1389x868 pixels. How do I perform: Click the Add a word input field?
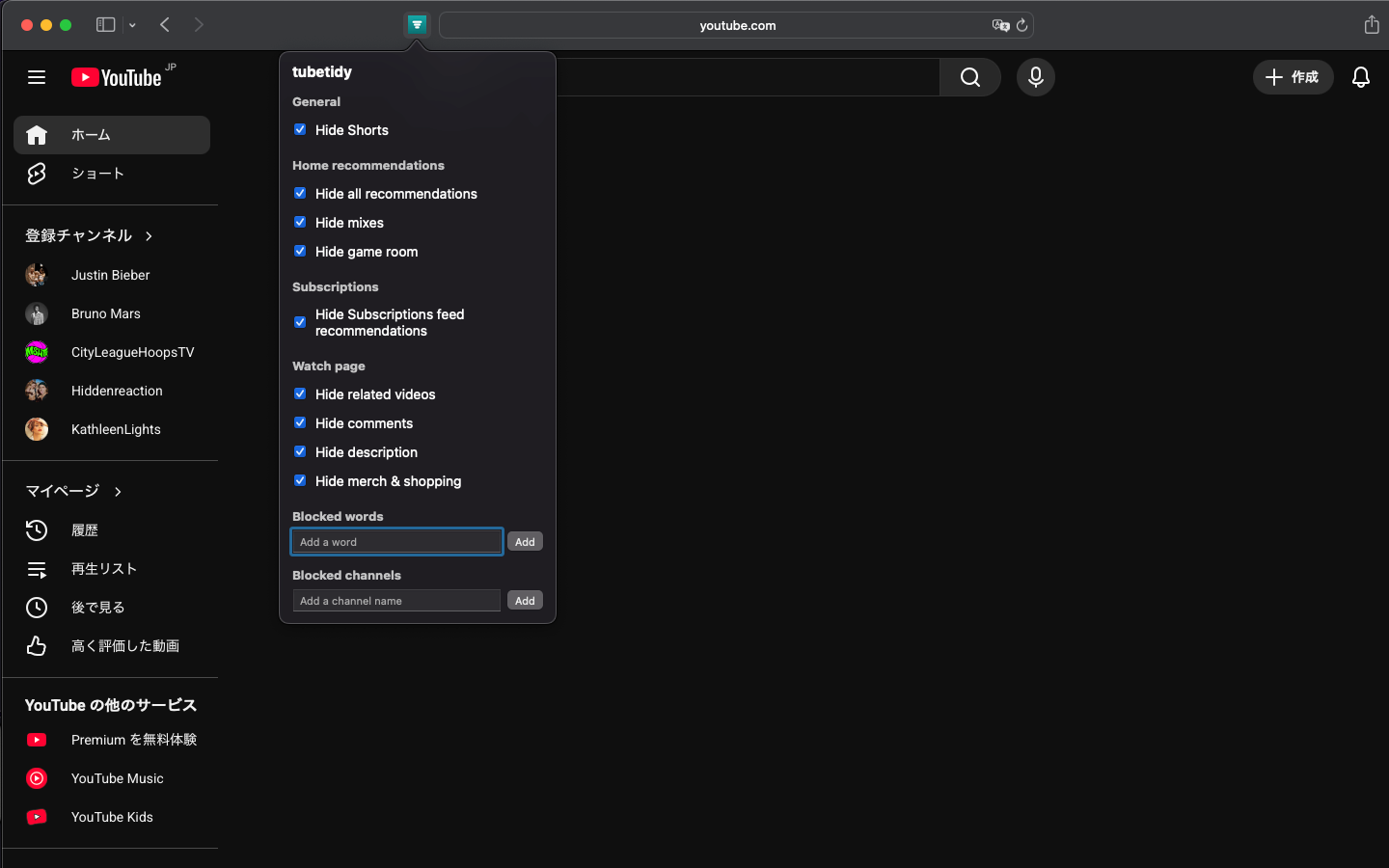tap(396, 542)
